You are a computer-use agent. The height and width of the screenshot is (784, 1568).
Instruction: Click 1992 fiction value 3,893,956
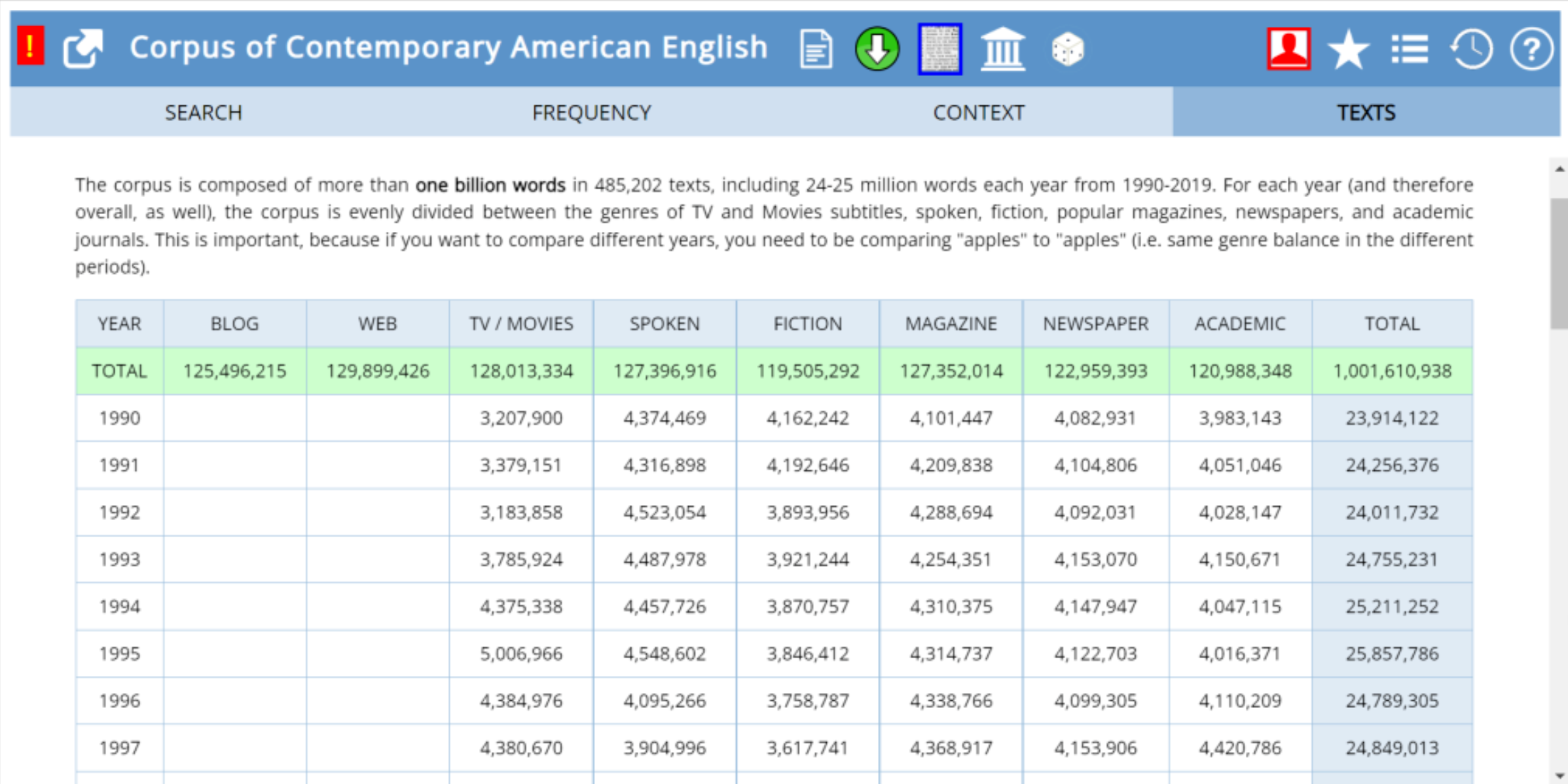[808, 513]
